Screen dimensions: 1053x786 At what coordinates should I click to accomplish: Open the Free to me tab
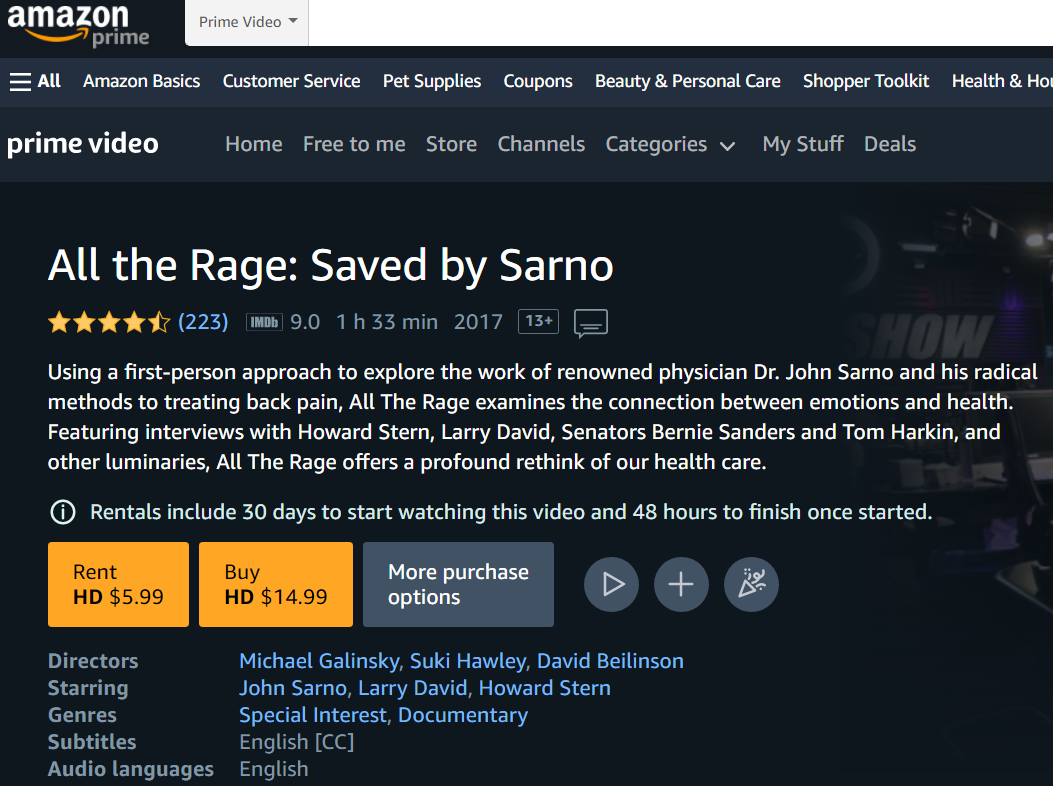pyautogui.click(x=354, y=144)
